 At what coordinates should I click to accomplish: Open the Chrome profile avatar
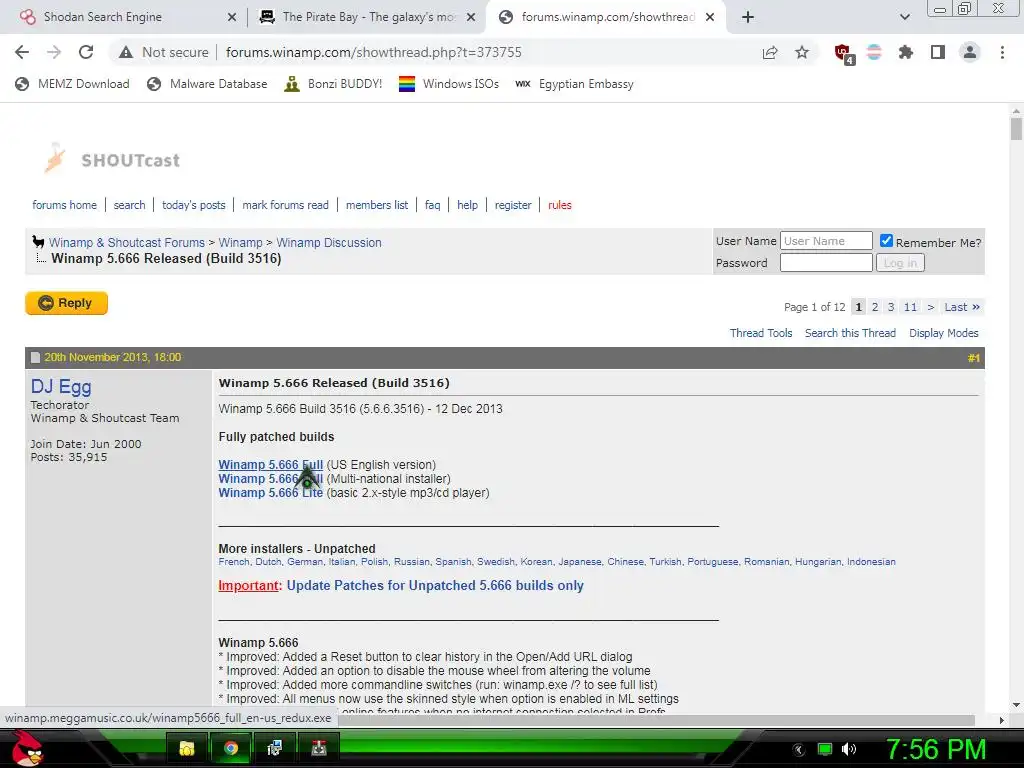[970, 52]
